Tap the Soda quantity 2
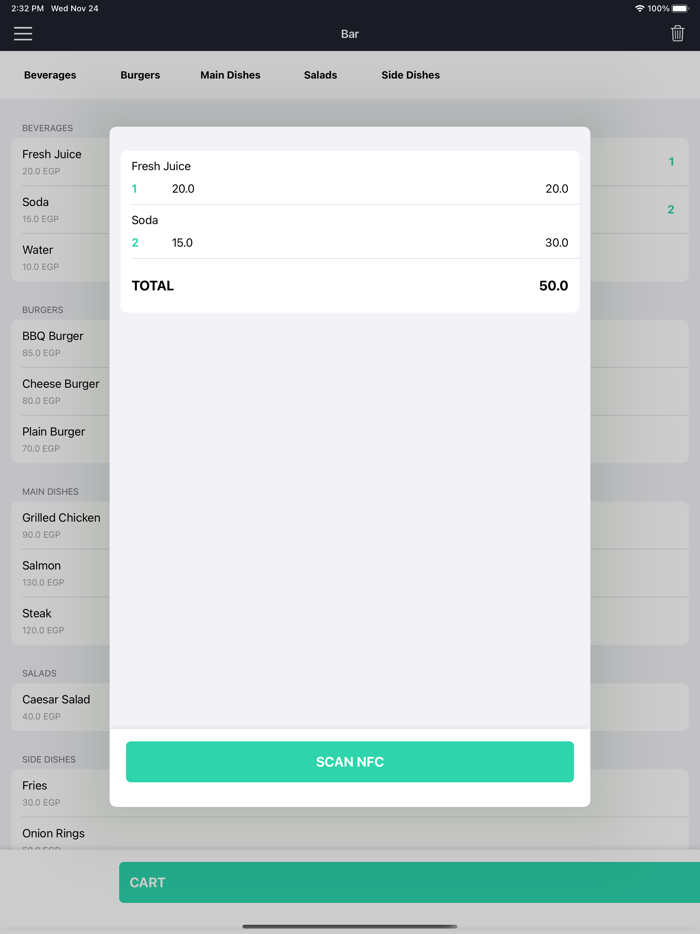 click(x=135, y=243)
